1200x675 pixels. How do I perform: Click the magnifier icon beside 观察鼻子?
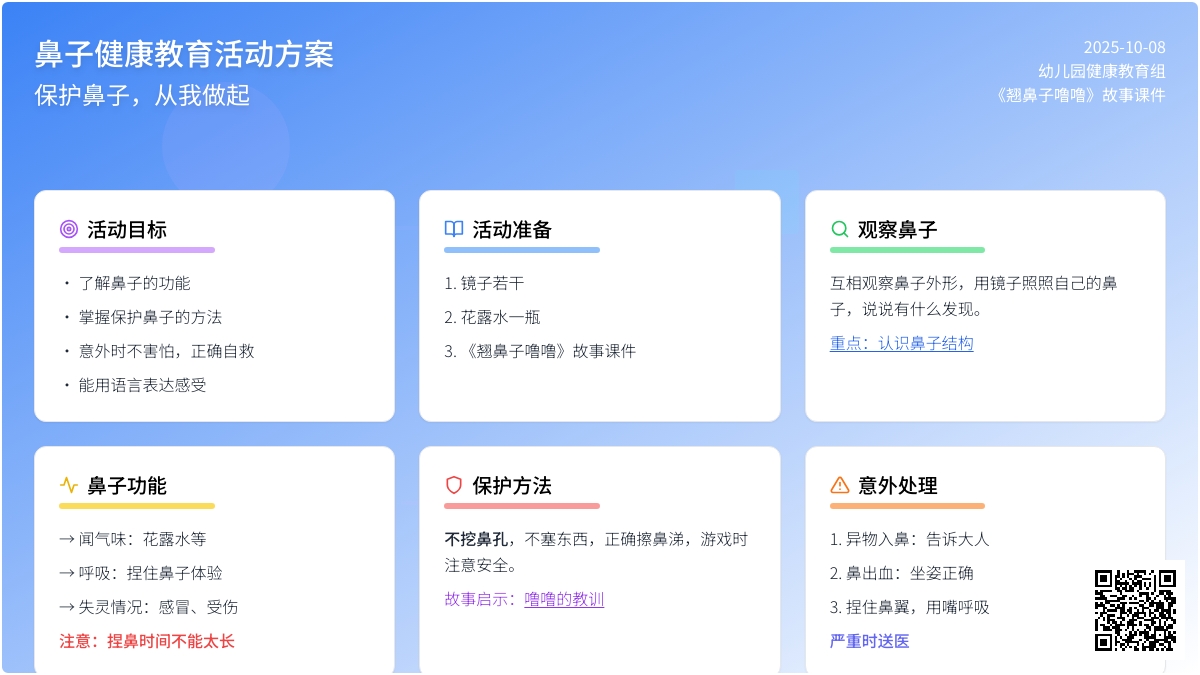pos(840,229)
